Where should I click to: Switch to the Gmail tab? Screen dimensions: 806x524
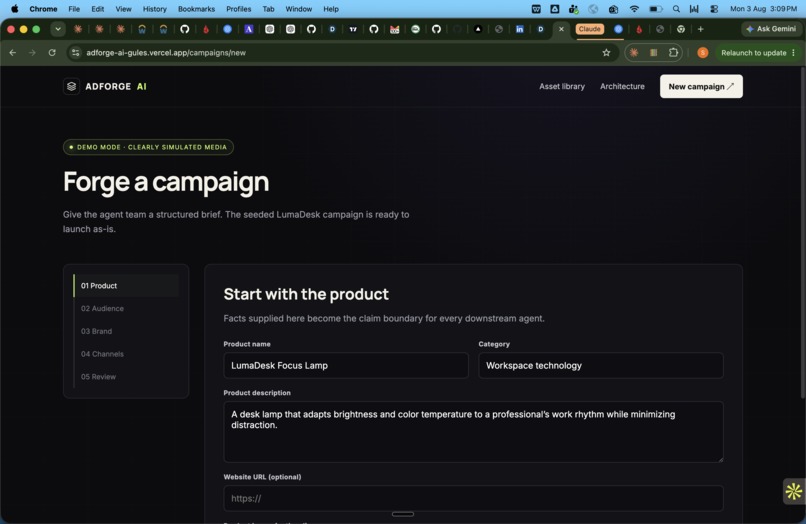point(394,29)
